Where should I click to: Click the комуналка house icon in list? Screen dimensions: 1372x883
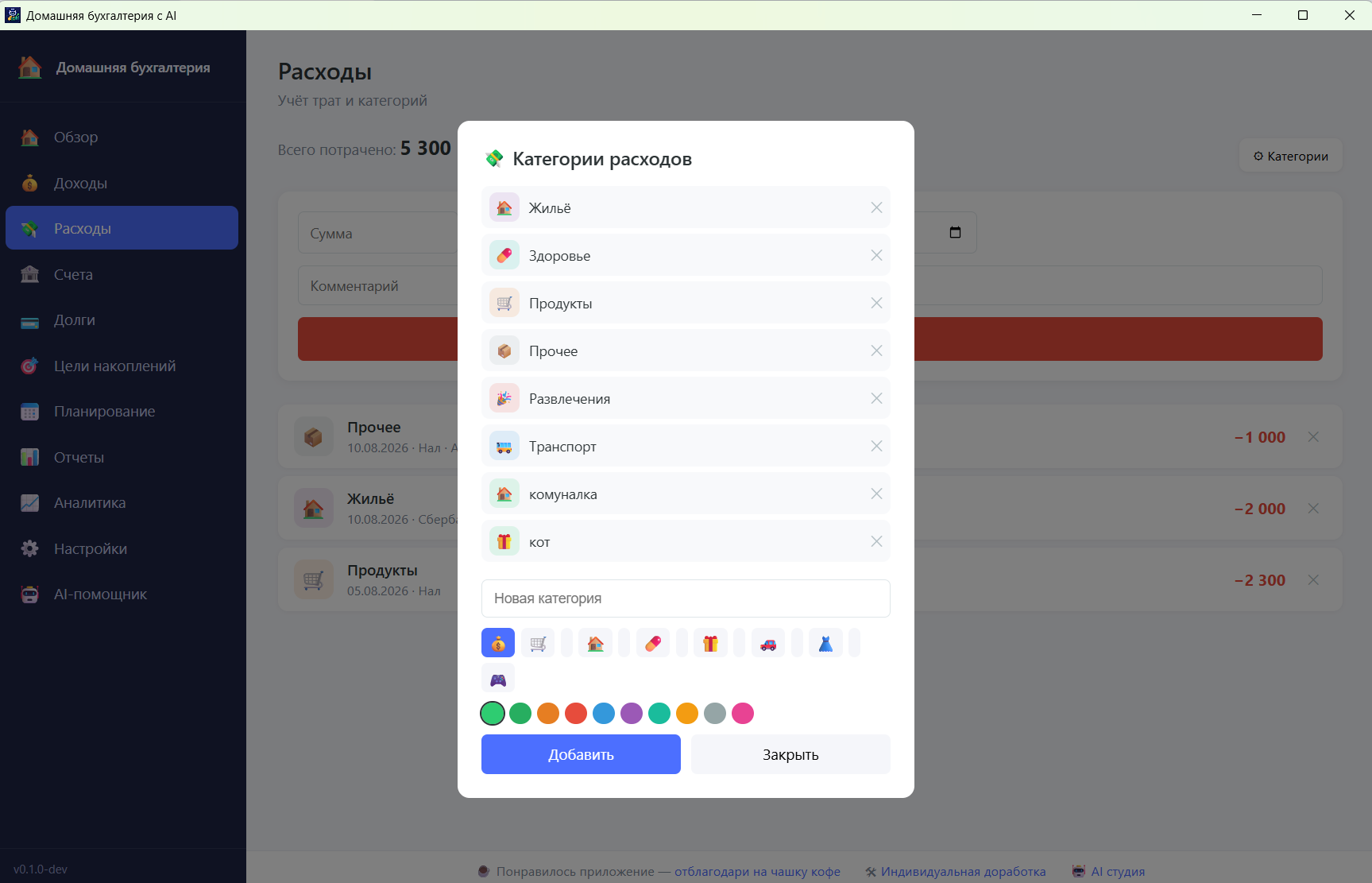click(504, 494)
